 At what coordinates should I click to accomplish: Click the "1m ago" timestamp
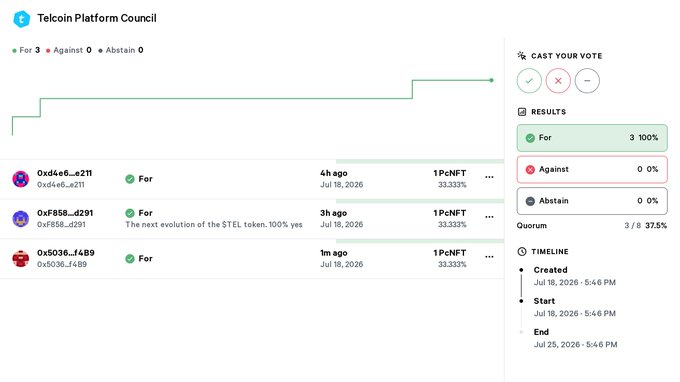pyautogui.click(x=333, y=253)
